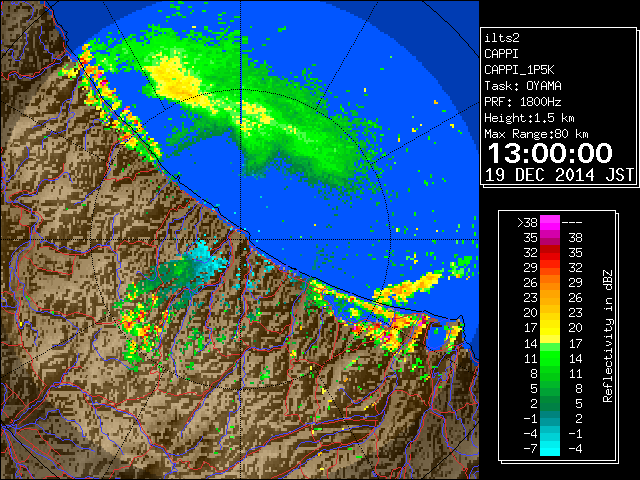
Task: Click the red 32 dBZ legend swatch
Action: coord(550,253)
